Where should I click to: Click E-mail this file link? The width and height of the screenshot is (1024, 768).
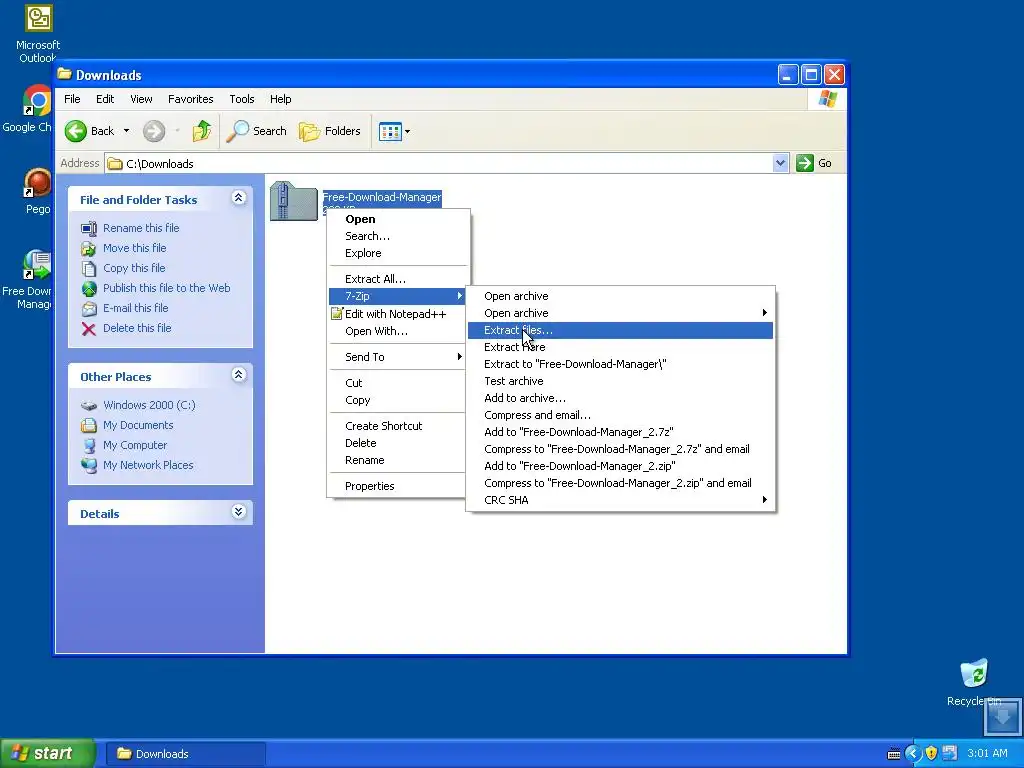coord(135,308)
